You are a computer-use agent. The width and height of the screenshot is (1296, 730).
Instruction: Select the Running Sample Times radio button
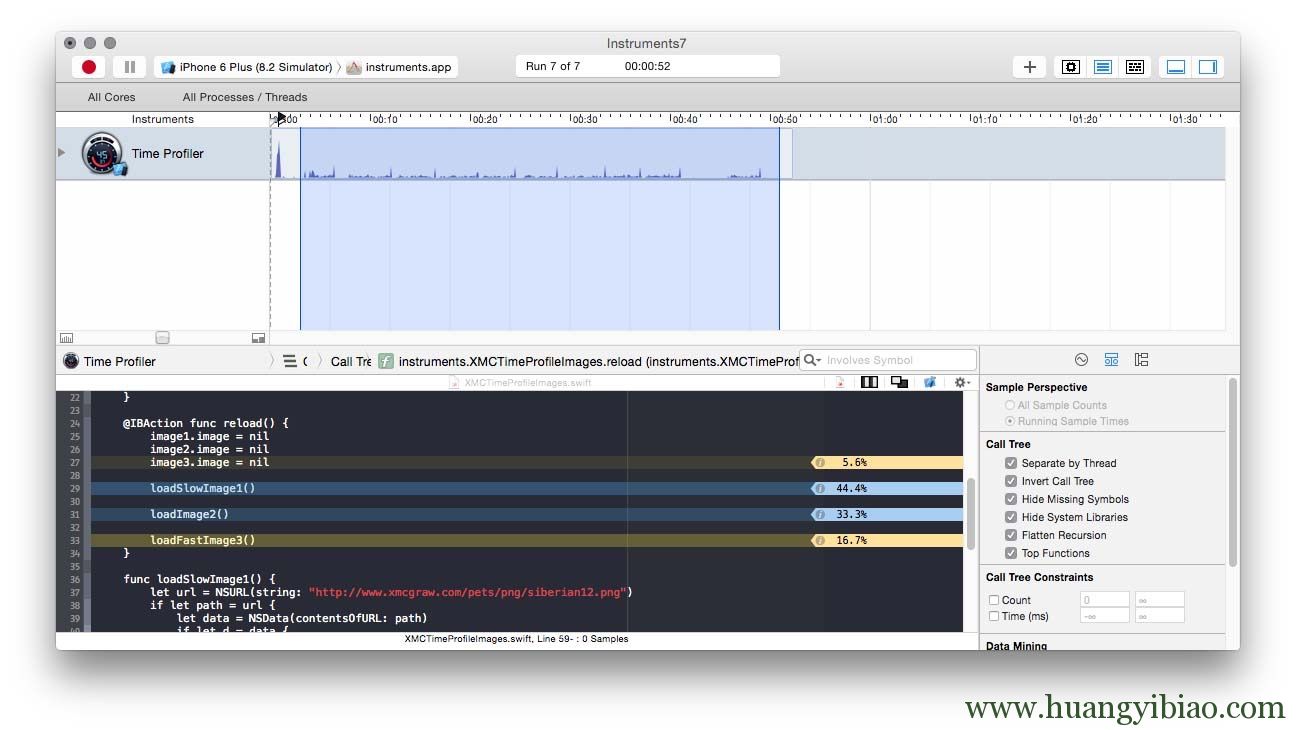click(x=1009, y=420)
